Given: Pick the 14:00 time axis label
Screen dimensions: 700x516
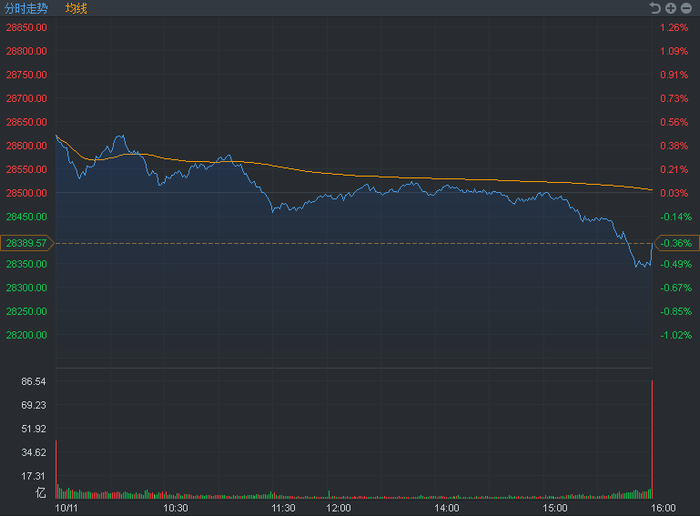Looking at the screenshot, I should tap(446, 508).
